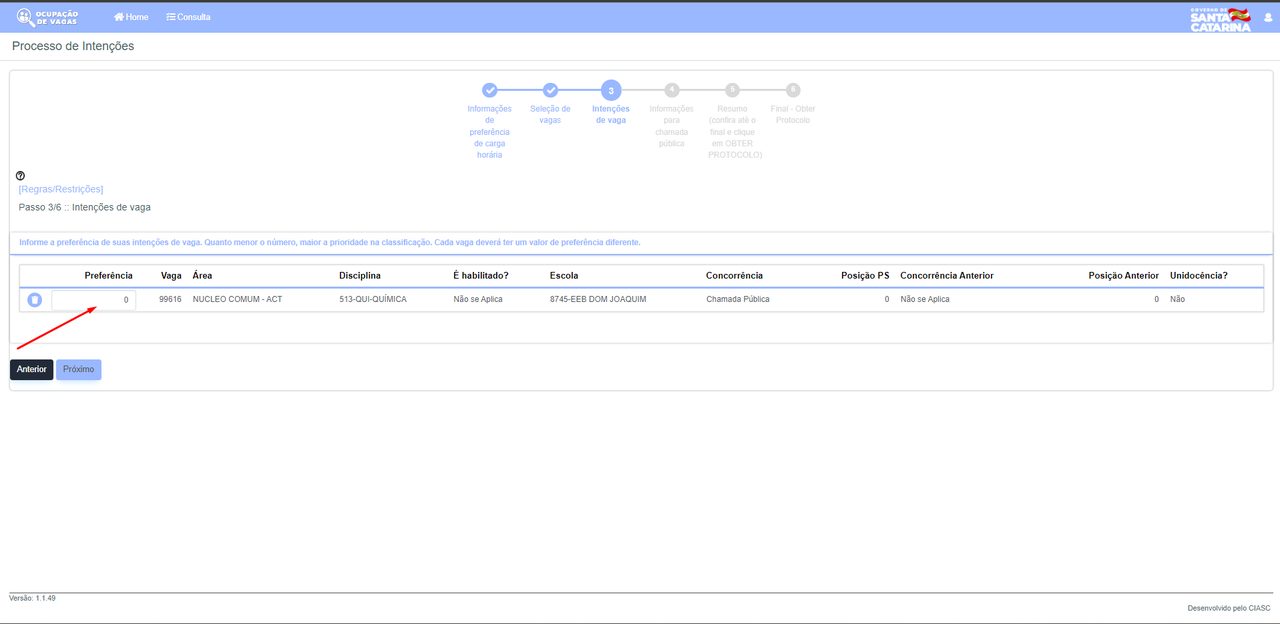Focus the Preferência number input field
This screenshot has width=1280, height=624.
94,300
